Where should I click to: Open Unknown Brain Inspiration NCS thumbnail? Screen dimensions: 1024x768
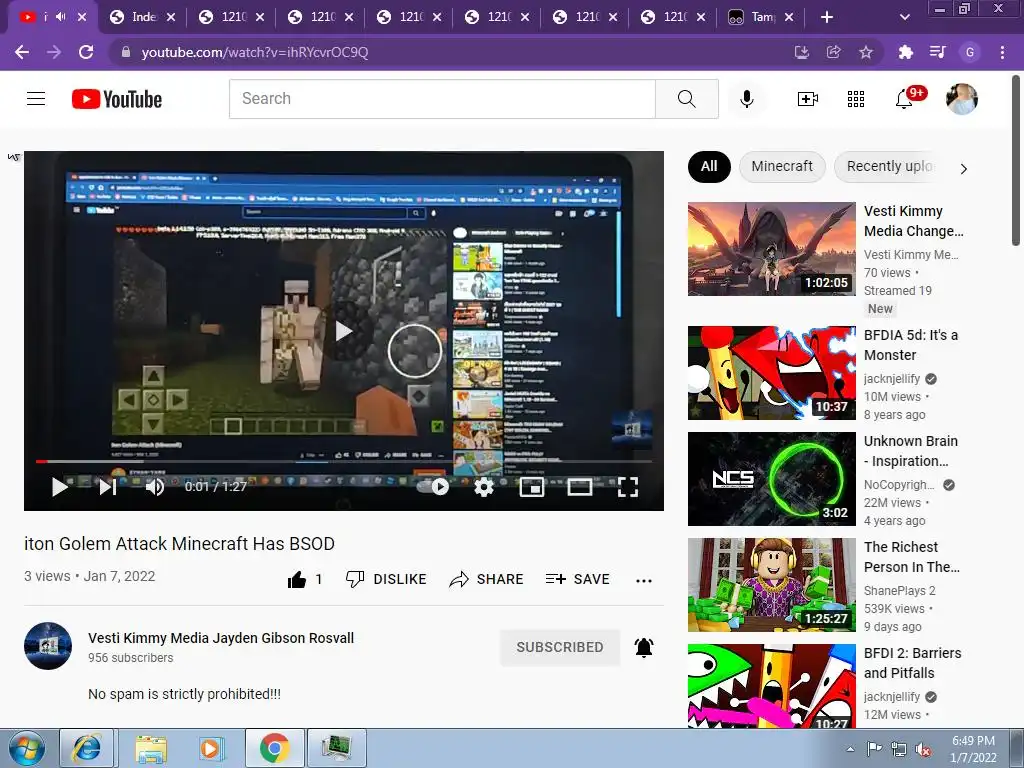pos(771,479)
